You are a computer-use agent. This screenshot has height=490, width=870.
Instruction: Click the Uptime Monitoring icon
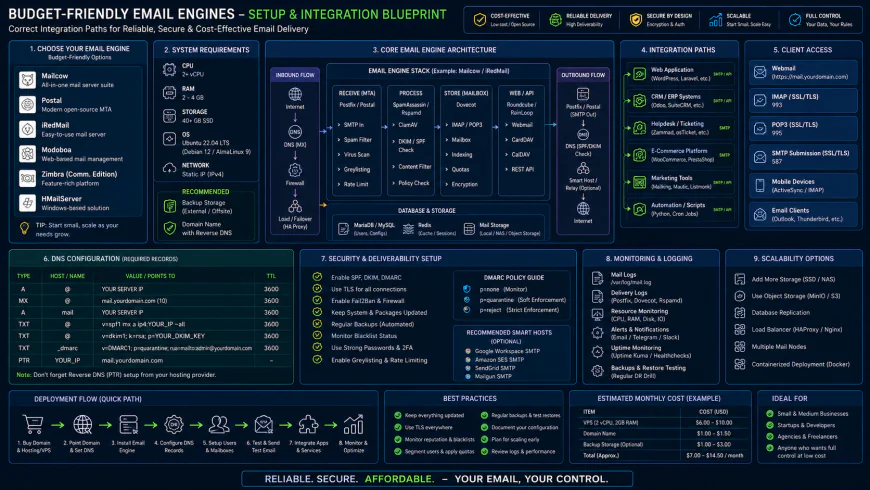[598, 351]
